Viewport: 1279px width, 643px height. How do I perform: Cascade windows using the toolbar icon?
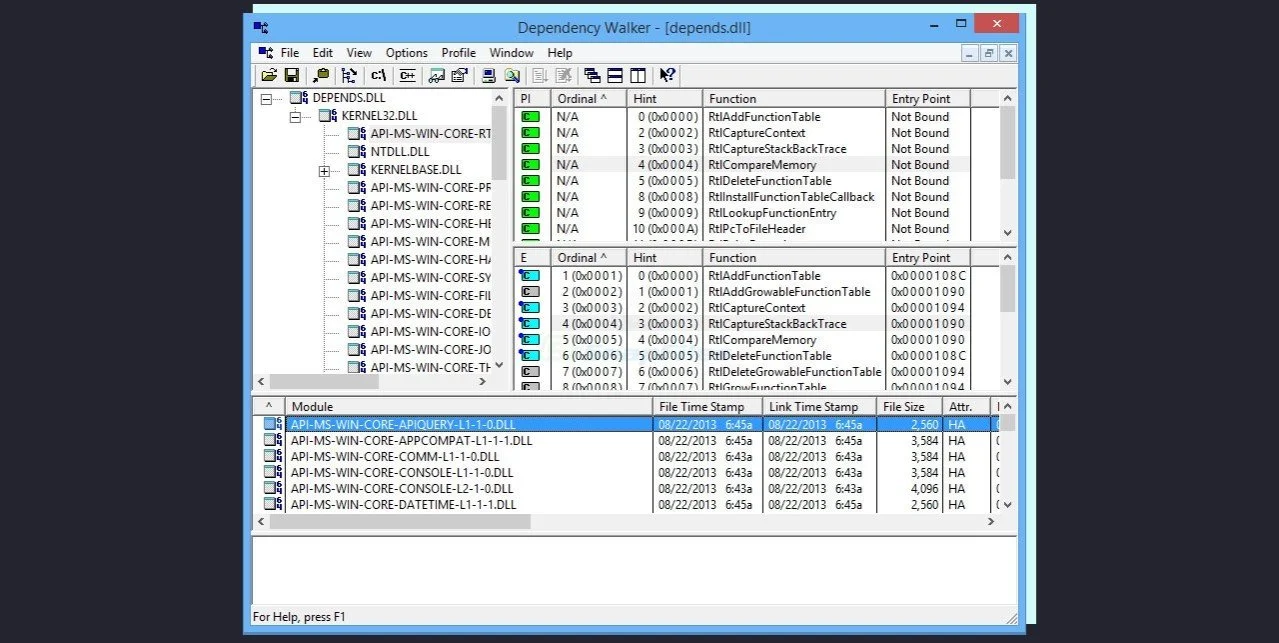coord(593,75)
